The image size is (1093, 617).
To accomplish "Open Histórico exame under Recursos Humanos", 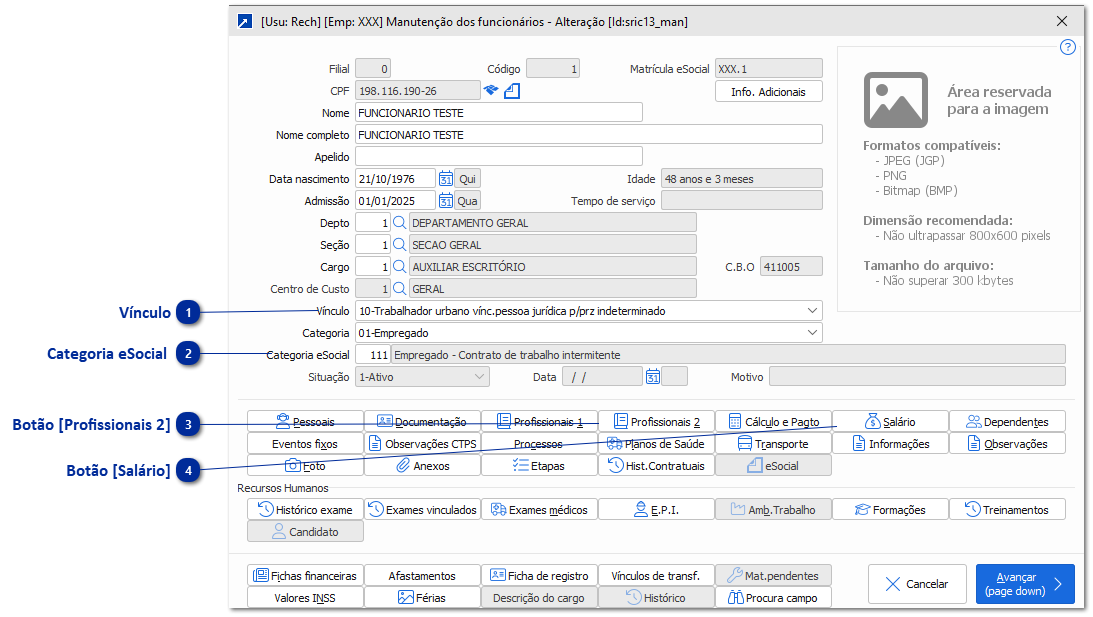I will point(305,510).
